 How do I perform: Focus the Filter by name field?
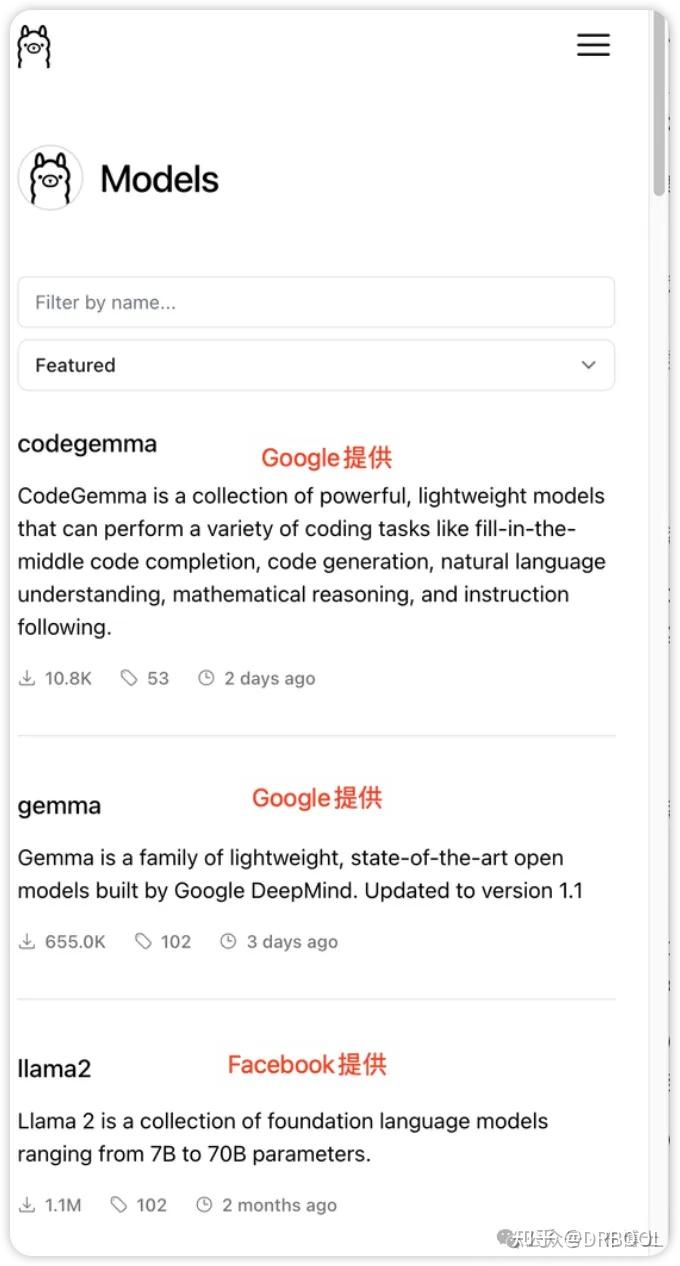[316, 302]
